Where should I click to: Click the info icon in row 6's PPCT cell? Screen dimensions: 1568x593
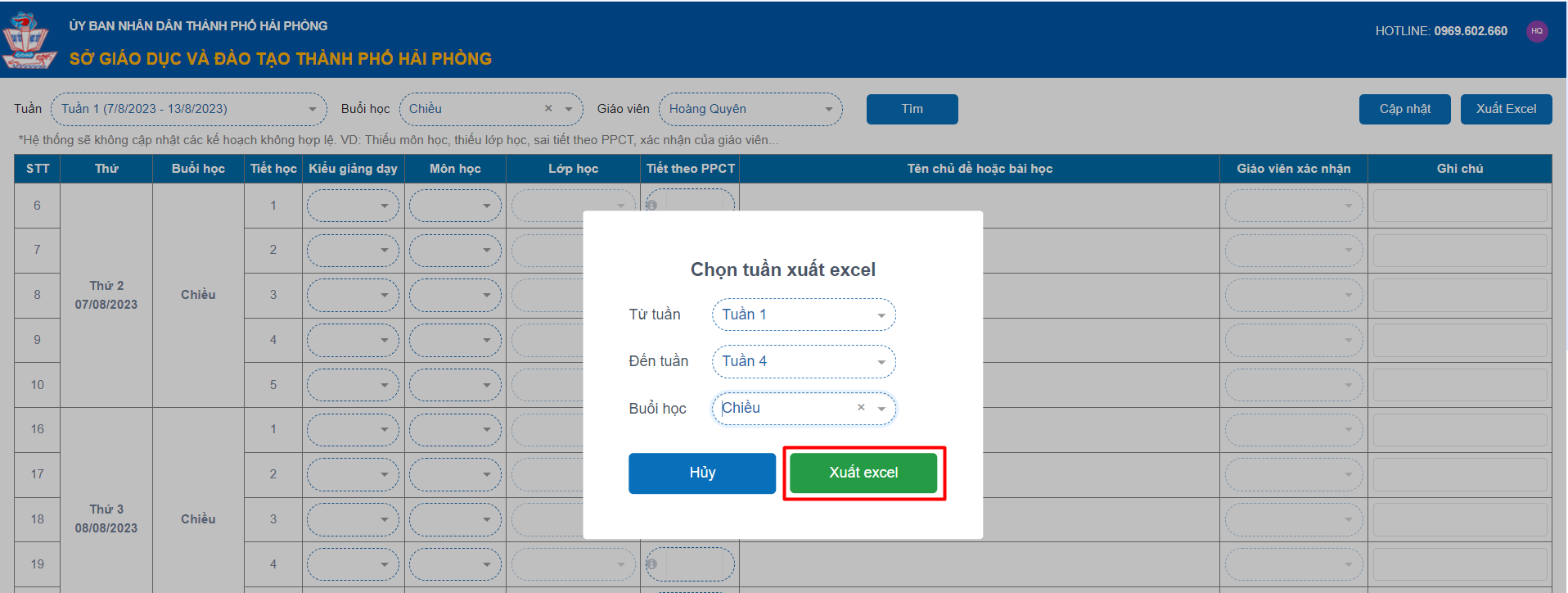point(651,206)
